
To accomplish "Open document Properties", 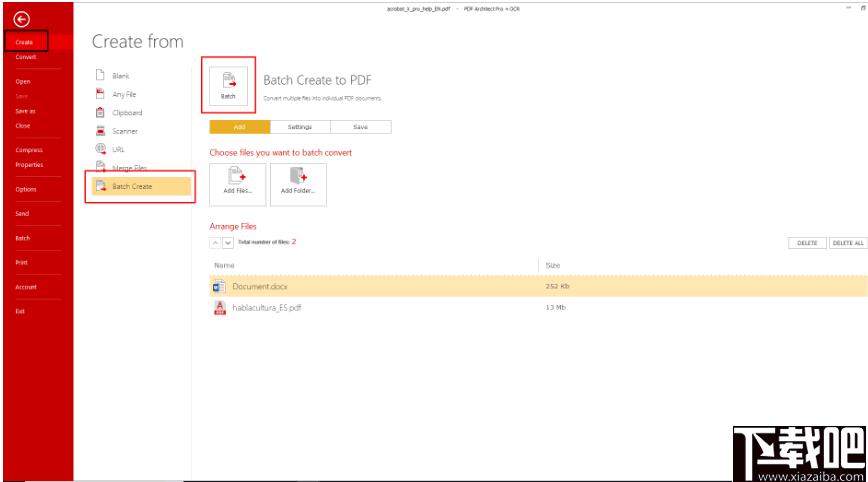I will [29, 164].
